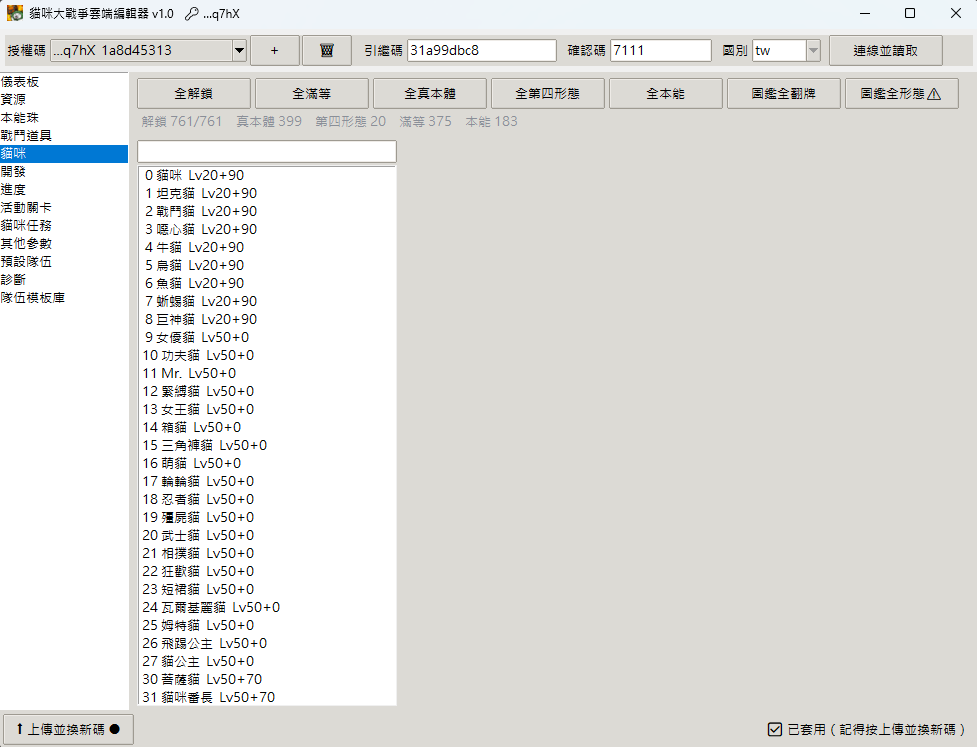The image size is (977, 747).
Task: Select list row 1 坦克貓 Lv20+90
Action: click(267, 194)
